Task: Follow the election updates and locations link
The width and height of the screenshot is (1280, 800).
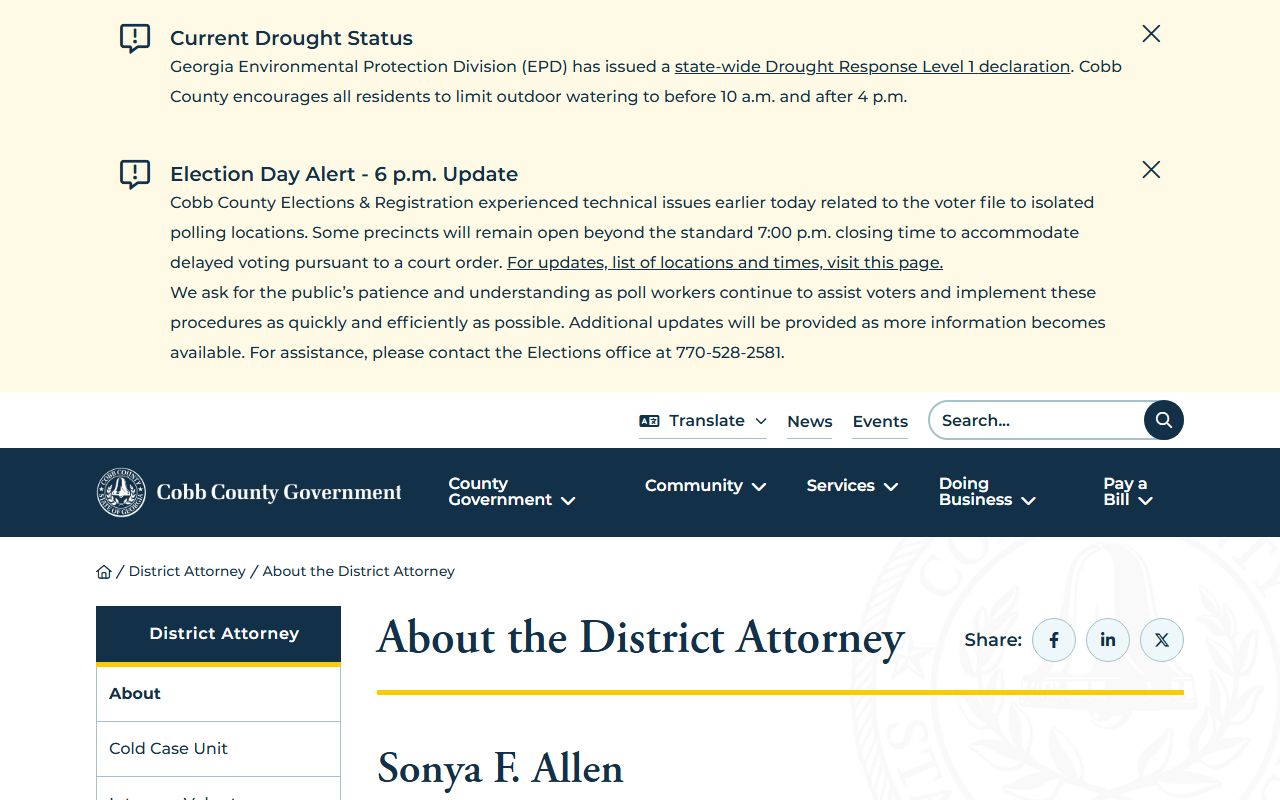Action: (725, 263)
